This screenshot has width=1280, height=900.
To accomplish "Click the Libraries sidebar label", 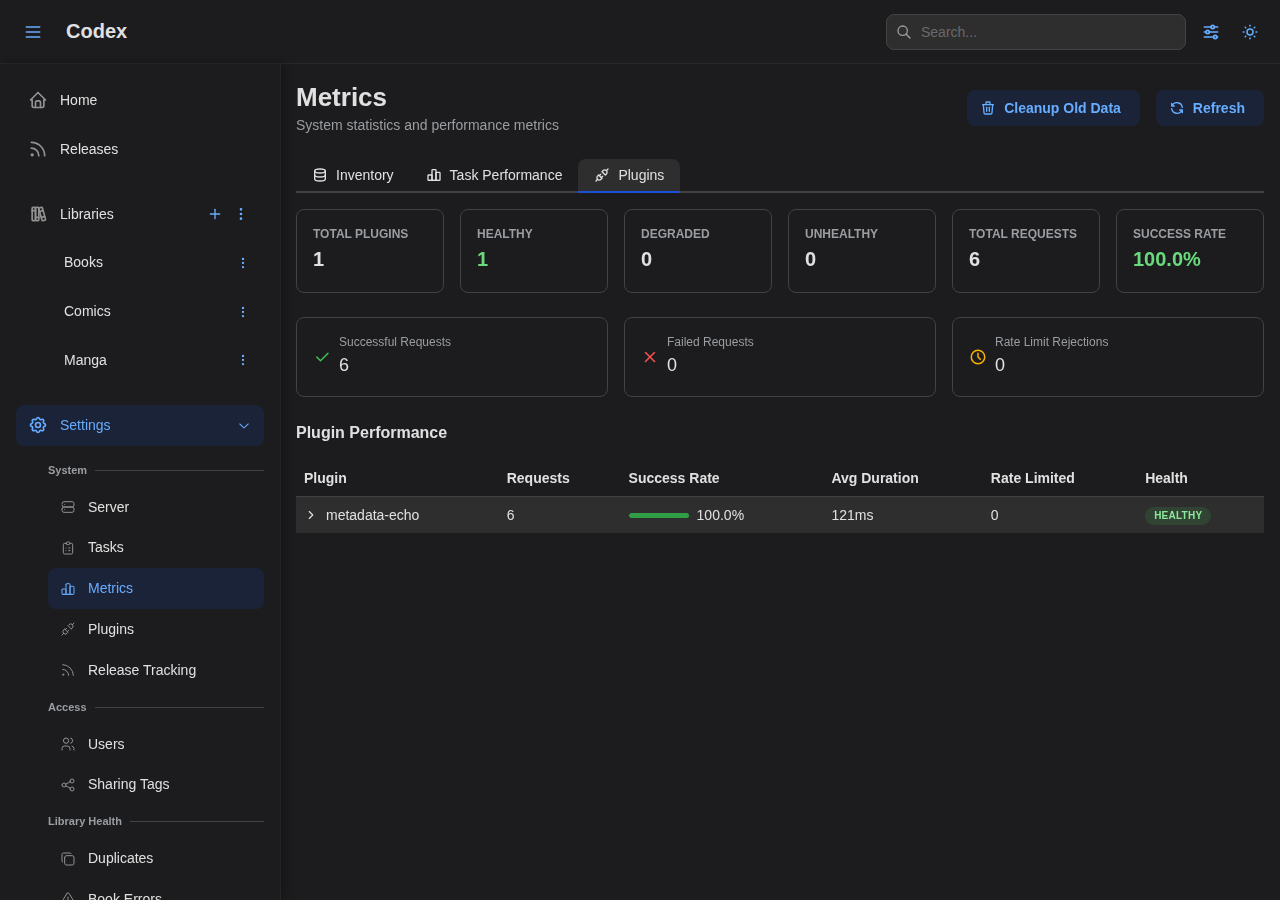I will [x=87, y=214].
